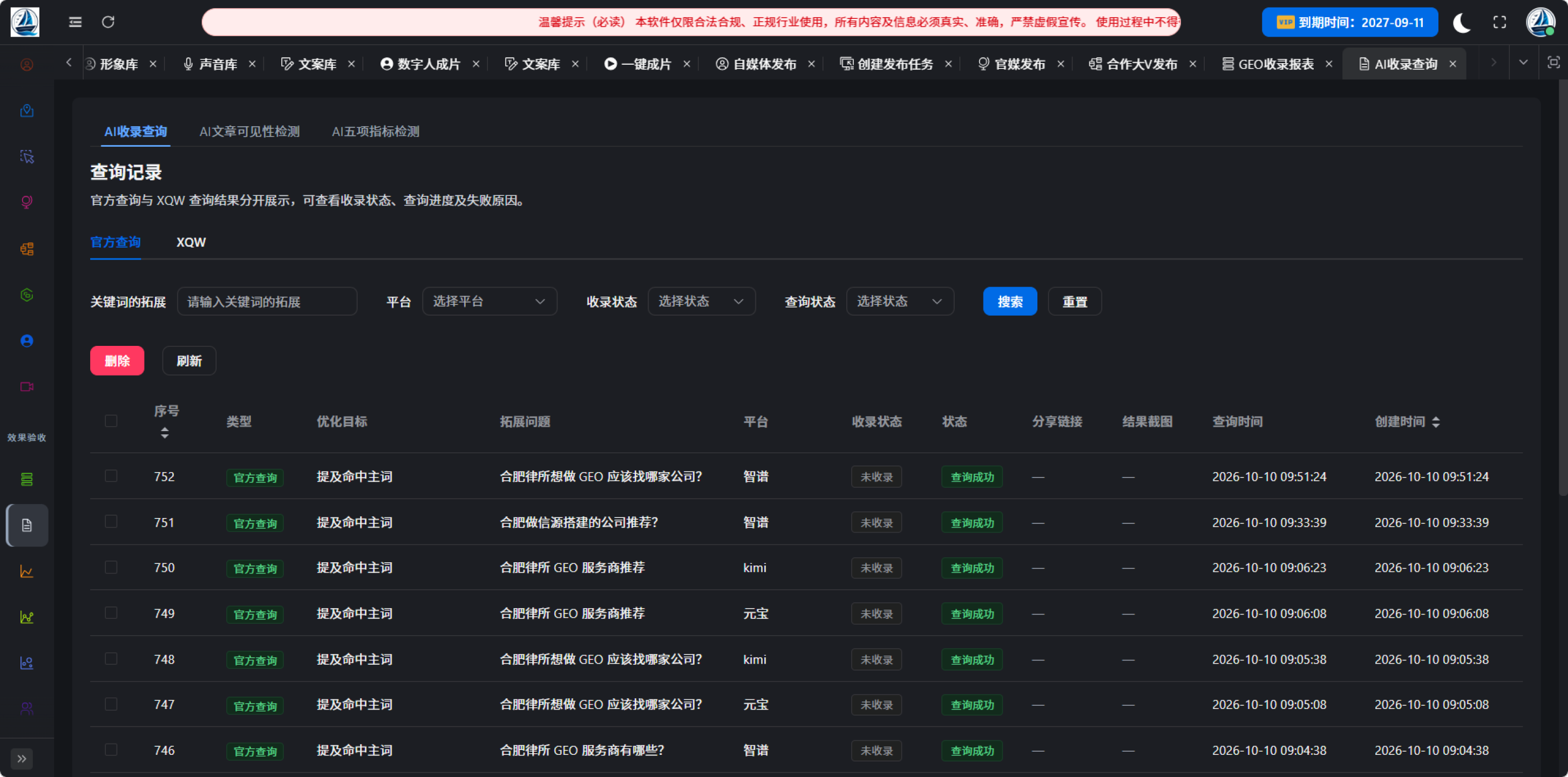
Task: Sort by 序号 column arrows
Action: point(164,433)
